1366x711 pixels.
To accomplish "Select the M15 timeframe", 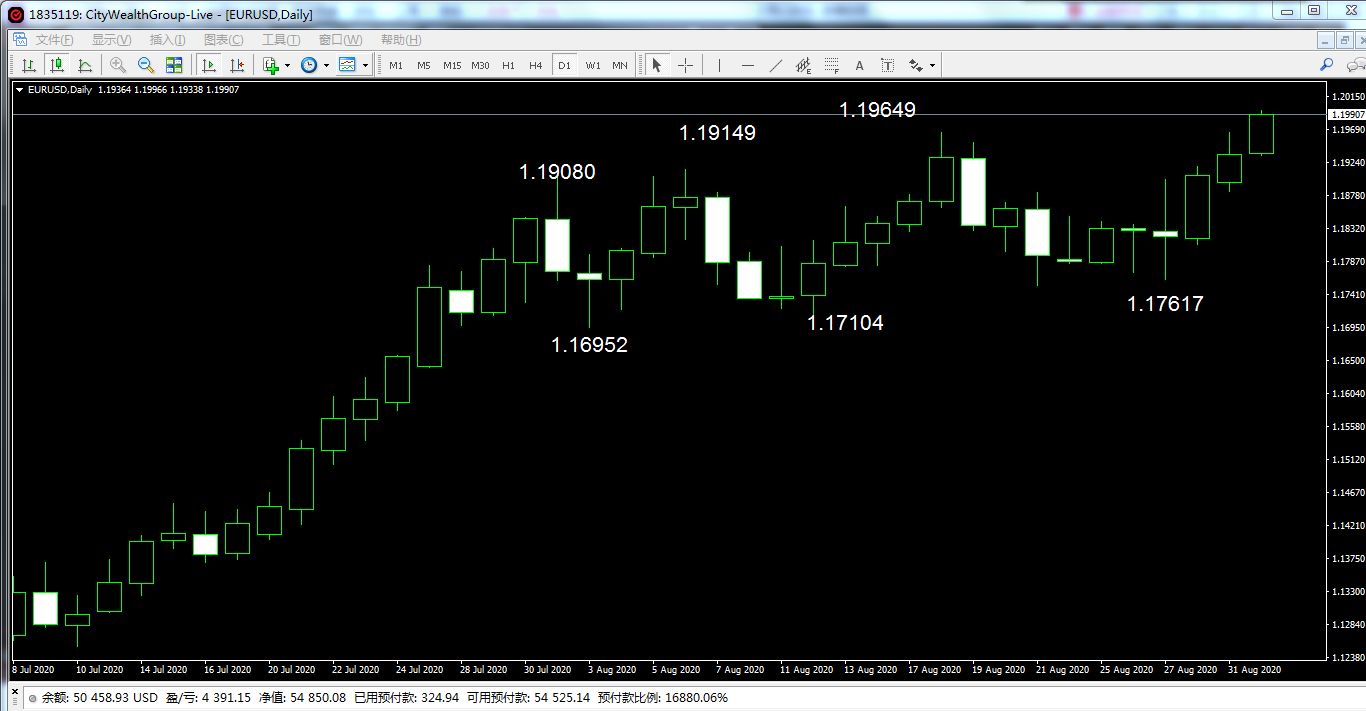I will click(452, 65).
